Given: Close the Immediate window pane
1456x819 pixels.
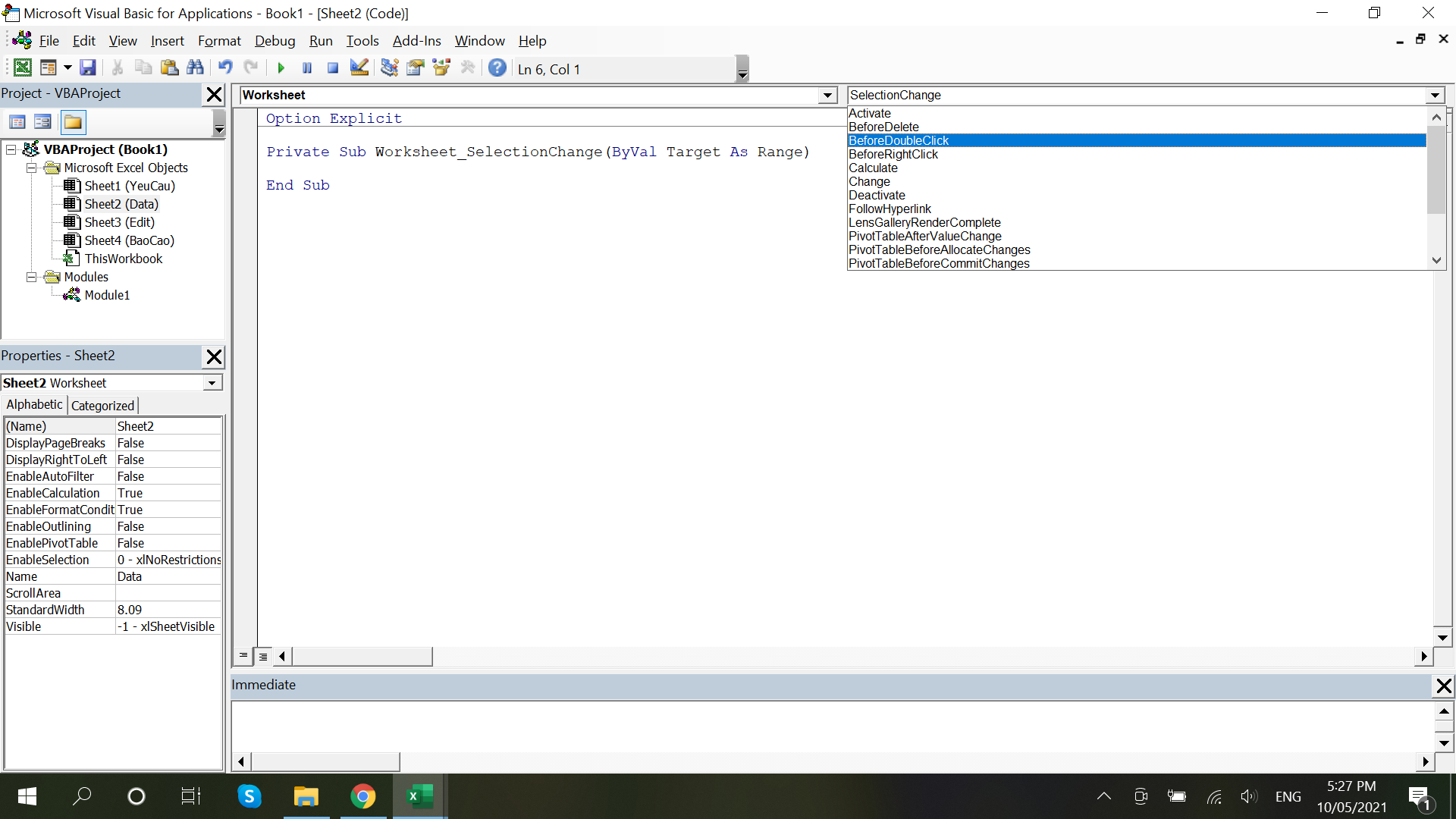Looking at the screenshot, I should point(1444,686).
